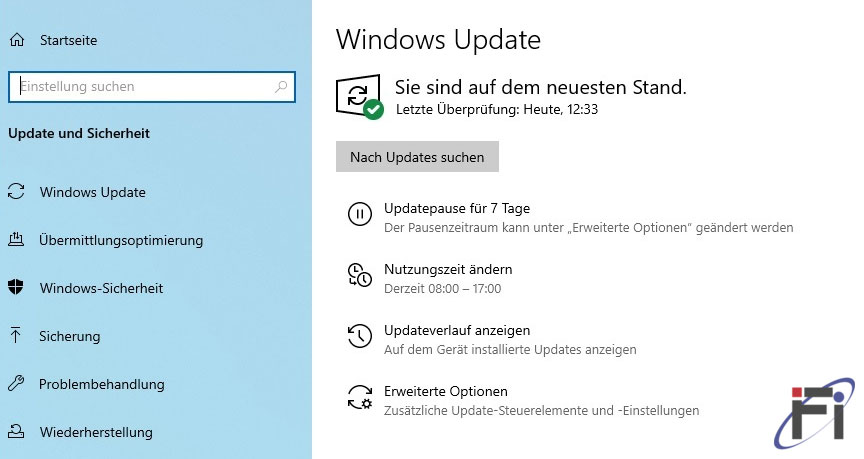This screenshot has width=864, height=459.
Task: Click the Übermittlungsoptimierung sidebar icon
Action: (x=16, y=239)
